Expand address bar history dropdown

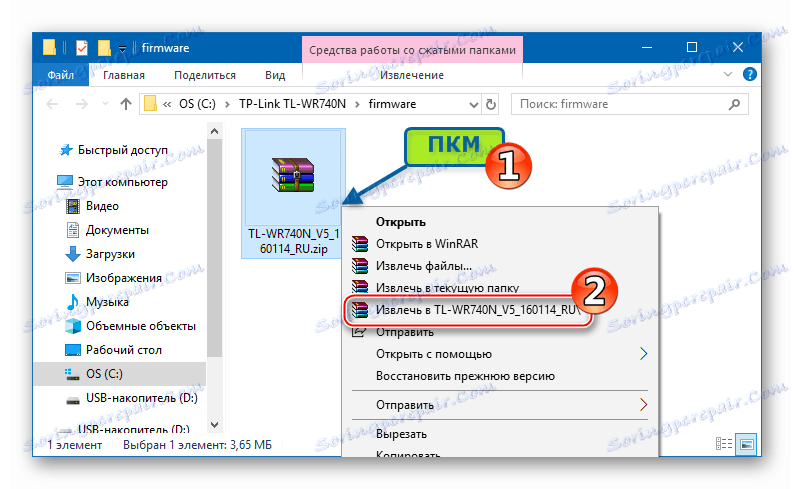(x=473, y=105)
